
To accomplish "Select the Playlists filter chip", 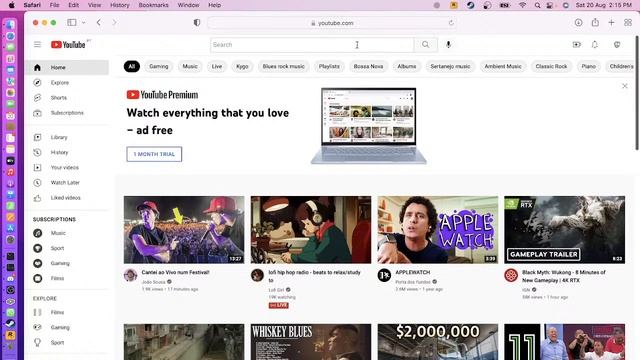I will (x=329, y=66).
